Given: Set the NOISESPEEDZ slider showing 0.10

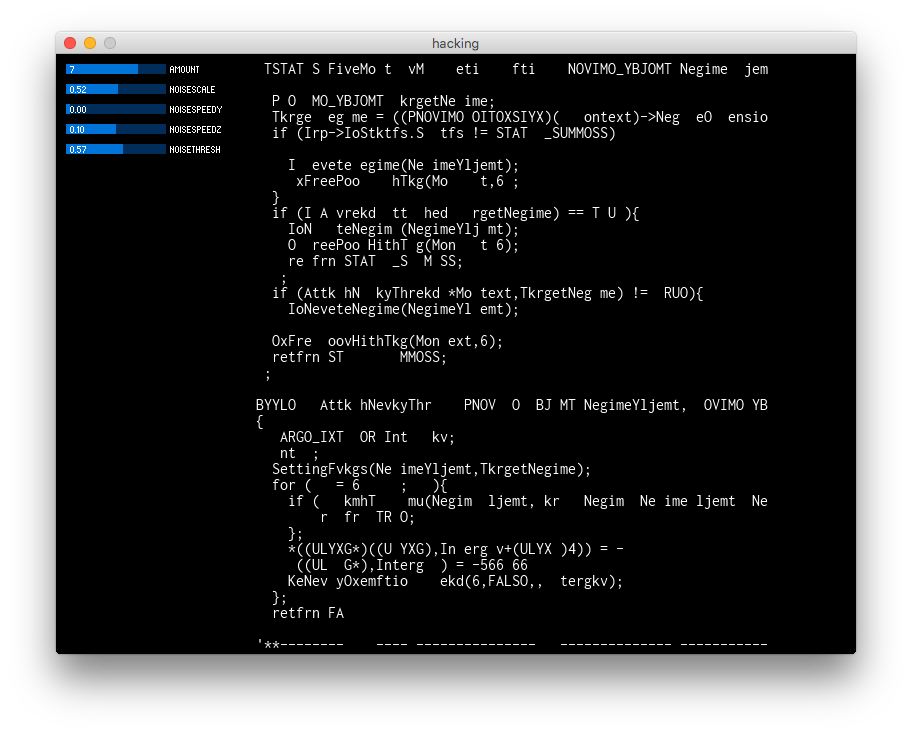Looking at the screenshot, I should tap(116, 129).
